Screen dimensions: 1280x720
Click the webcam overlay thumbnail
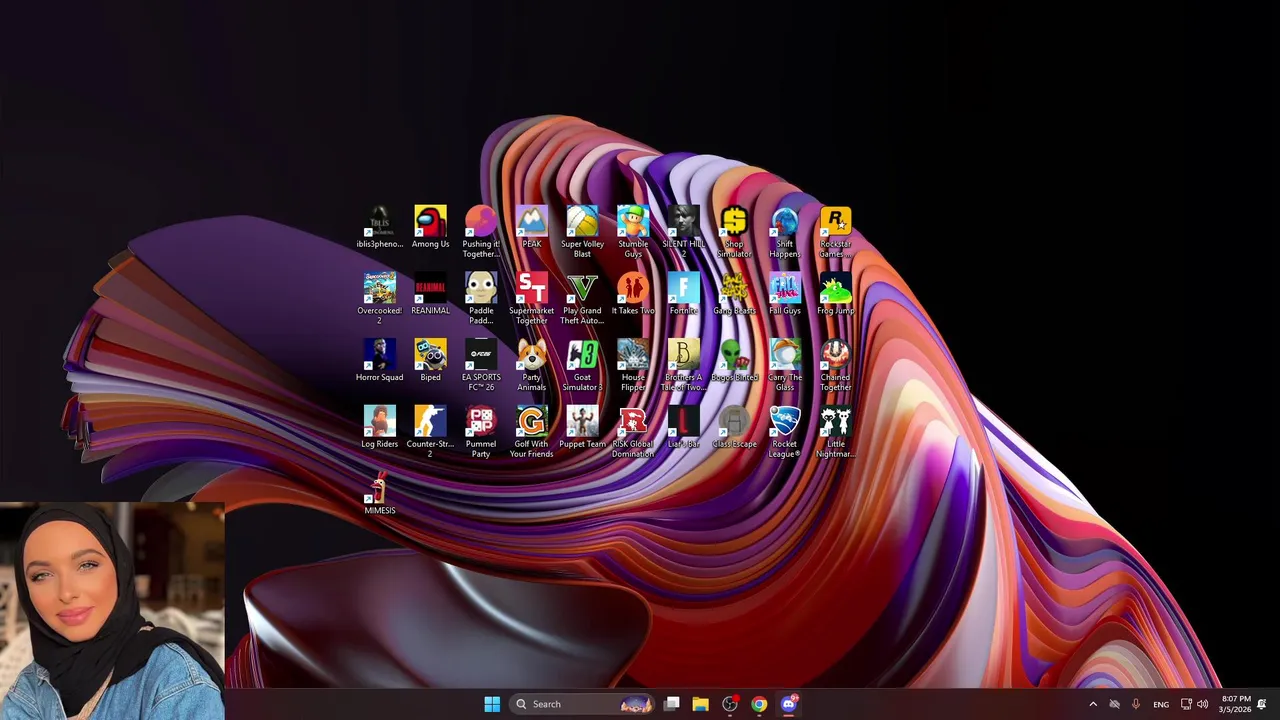[112, 610]
